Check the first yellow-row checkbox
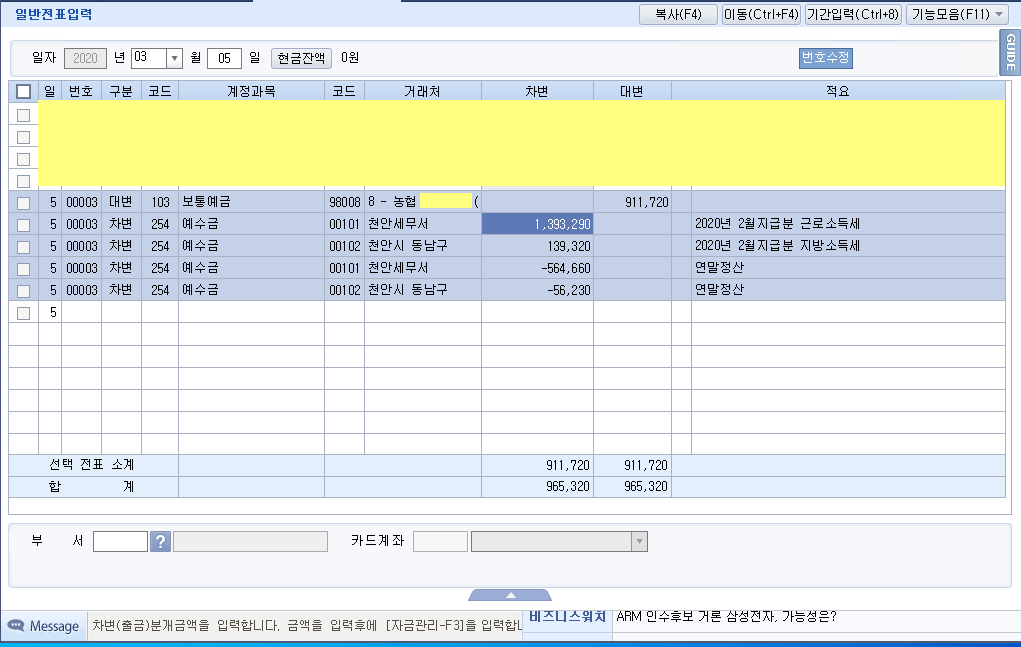Viewport: 1021px width, 647px height. [23, 115]
